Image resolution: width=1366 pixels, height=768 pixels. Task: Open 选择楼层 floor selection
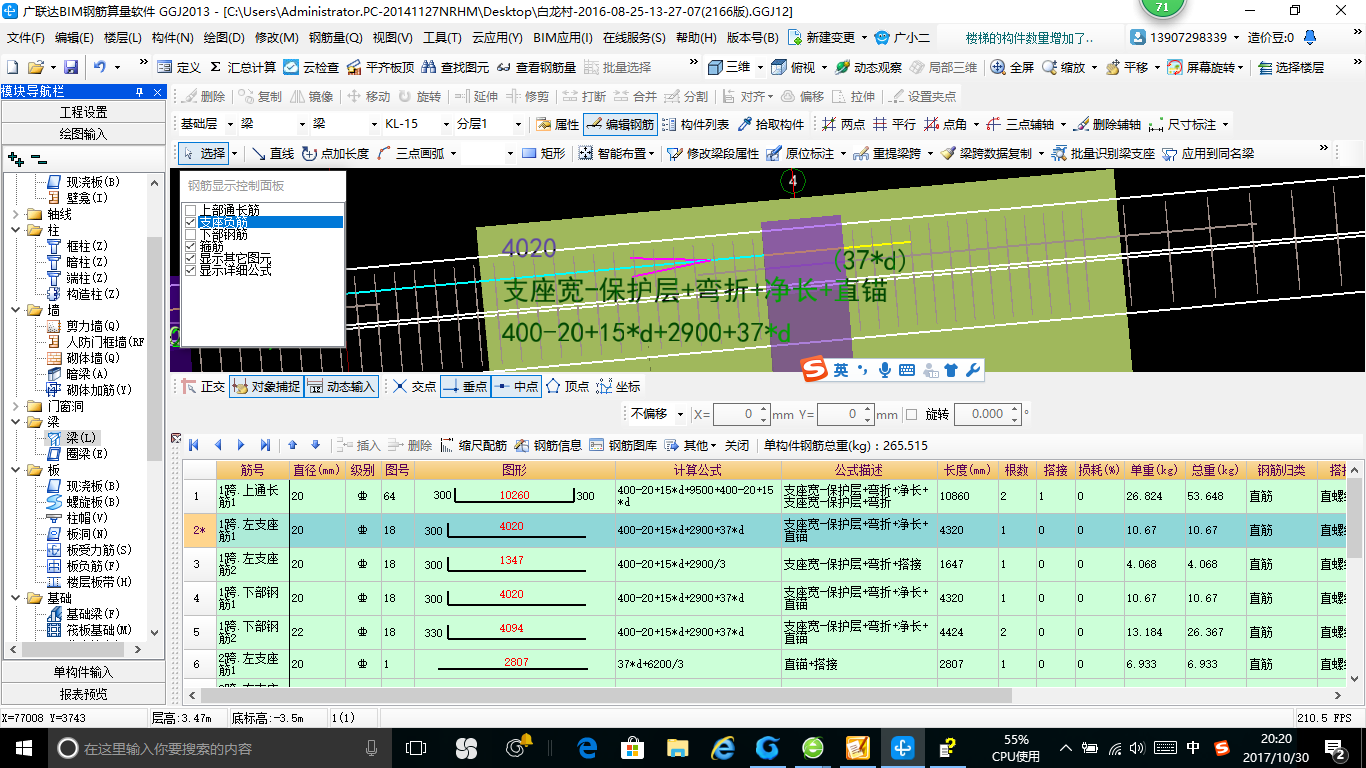1291,67
